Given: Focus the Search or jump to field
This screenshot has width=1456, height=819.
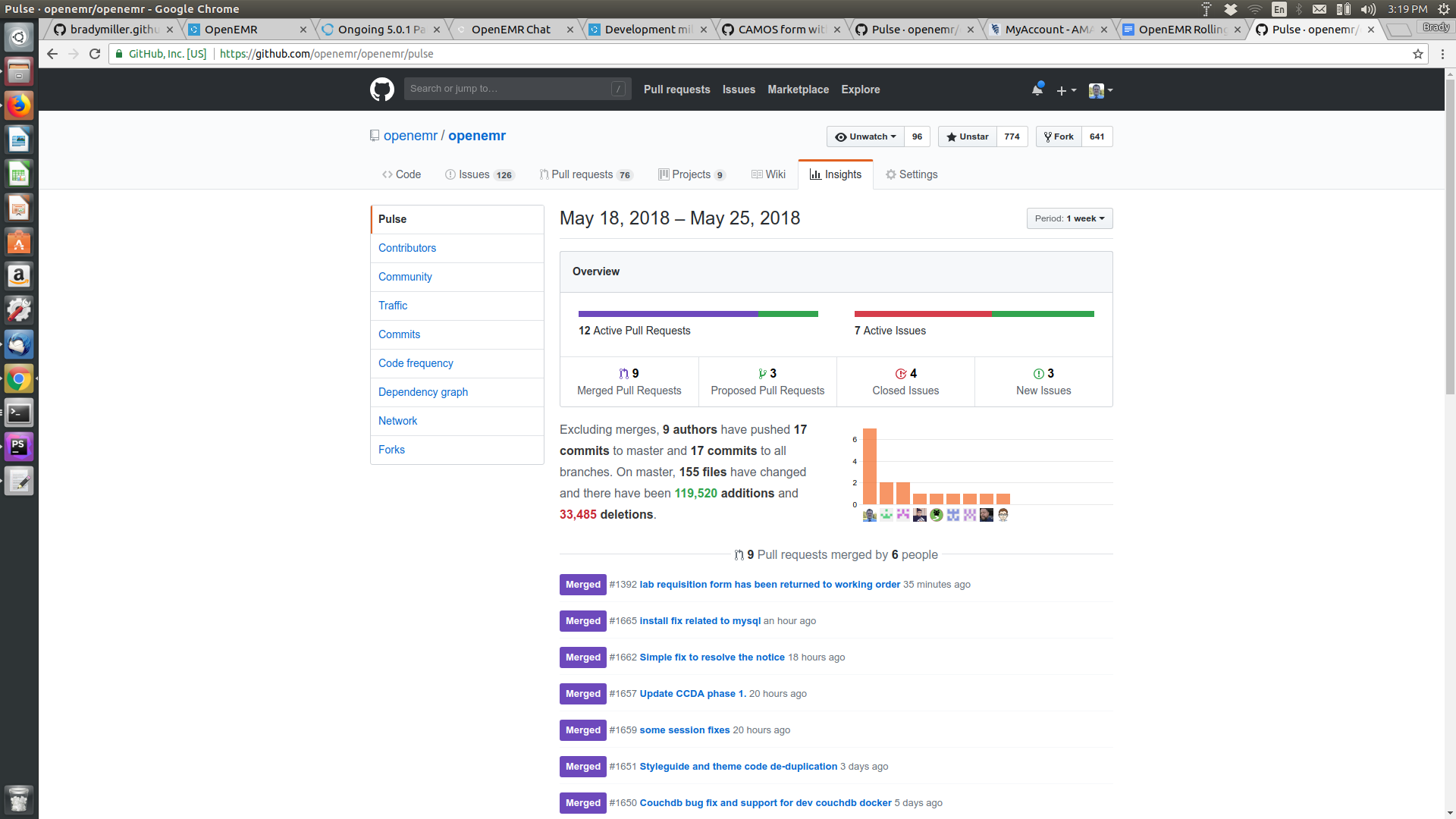Looking at the screenshot, I should click(x=517, y=89).
